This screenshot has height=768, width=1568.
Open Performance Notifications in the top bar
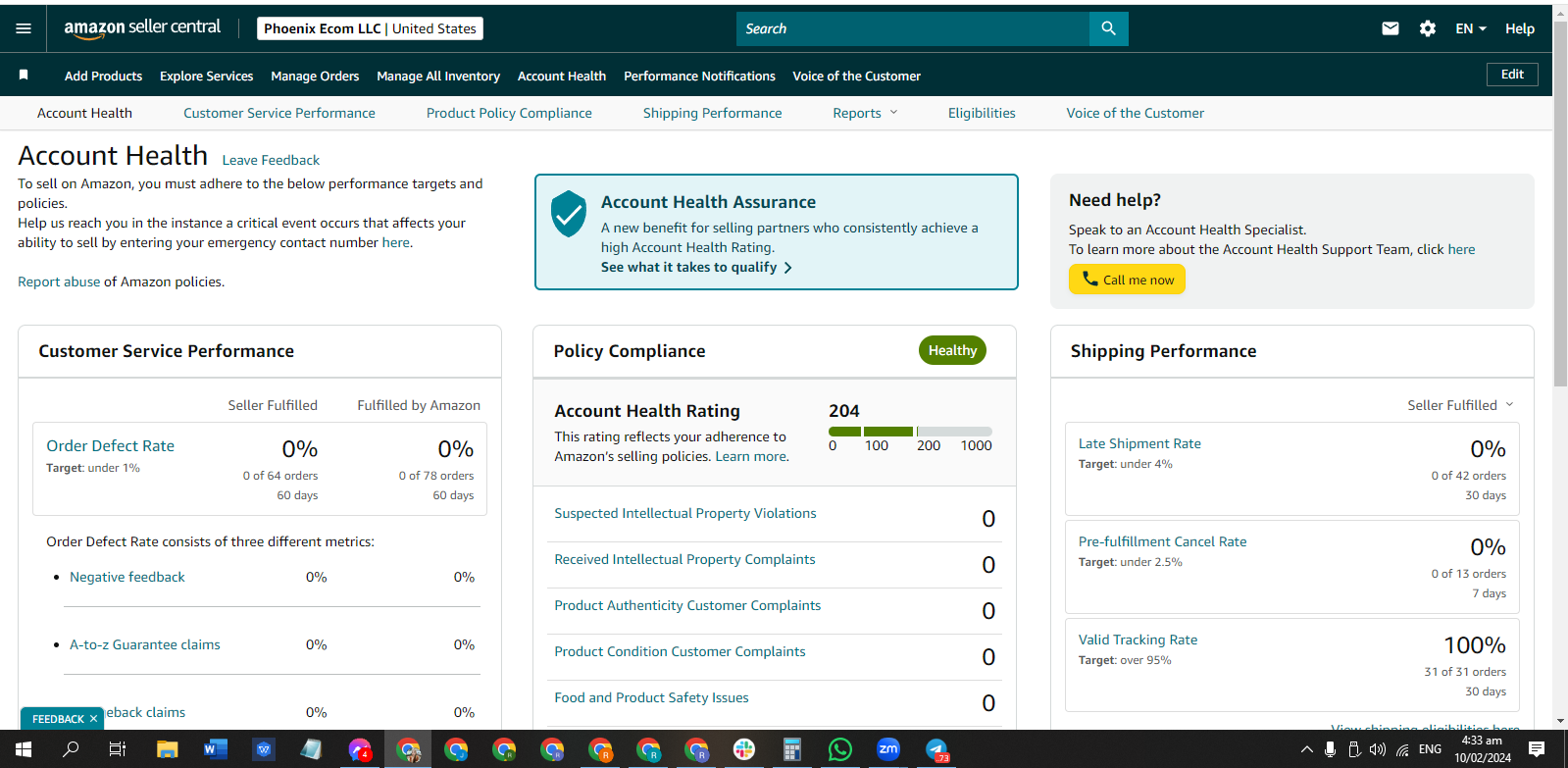(699, 76)
